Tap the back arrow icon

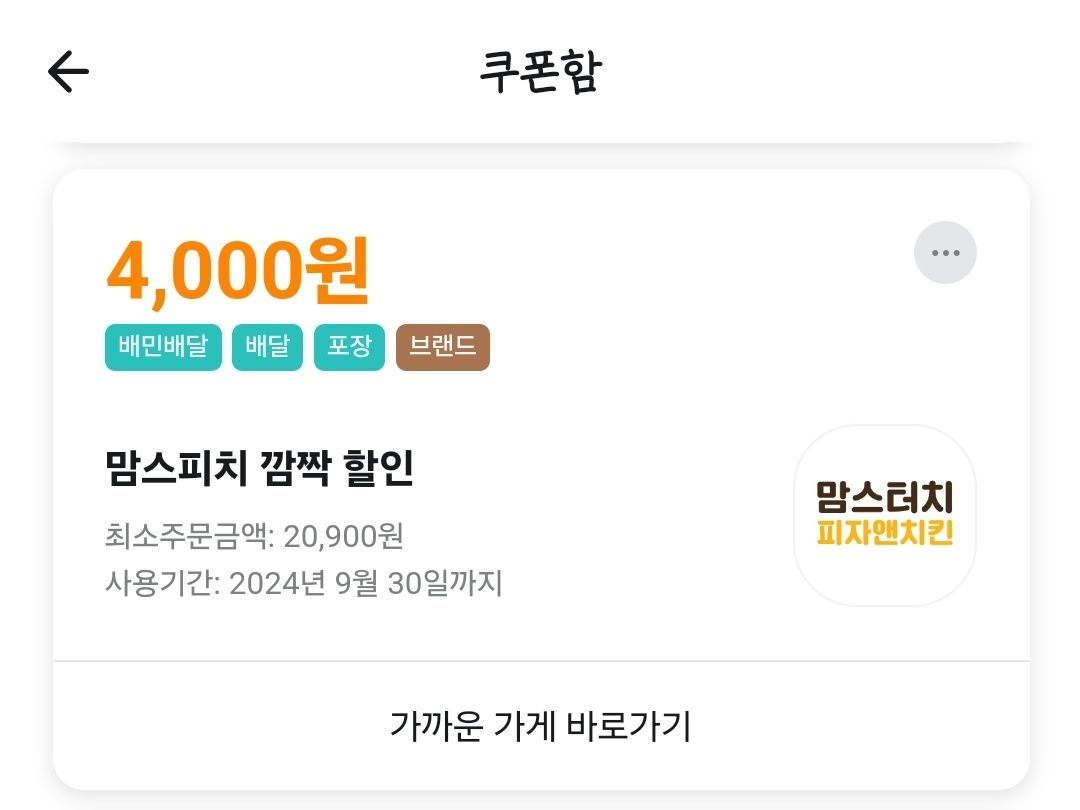point(68,71)
